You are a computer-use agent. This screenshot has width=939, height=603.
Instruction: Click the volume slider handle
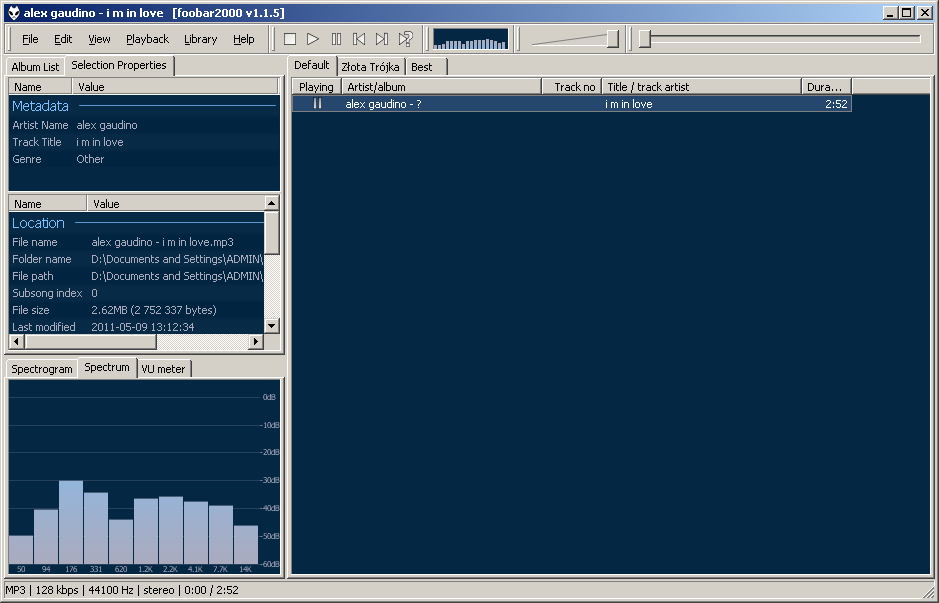click(x=613, y=39)
